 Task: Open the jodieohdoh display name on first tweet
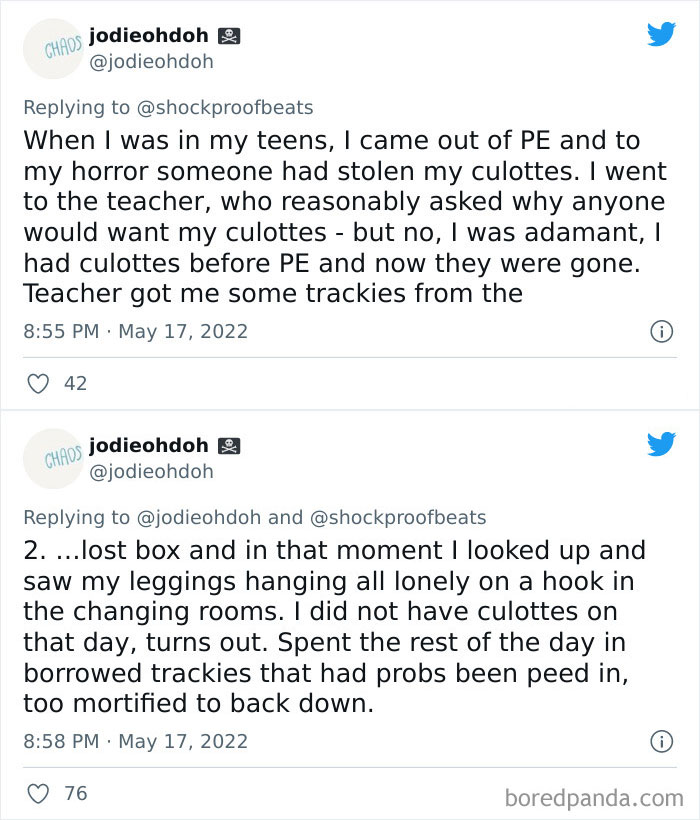[x=148, y=36]
